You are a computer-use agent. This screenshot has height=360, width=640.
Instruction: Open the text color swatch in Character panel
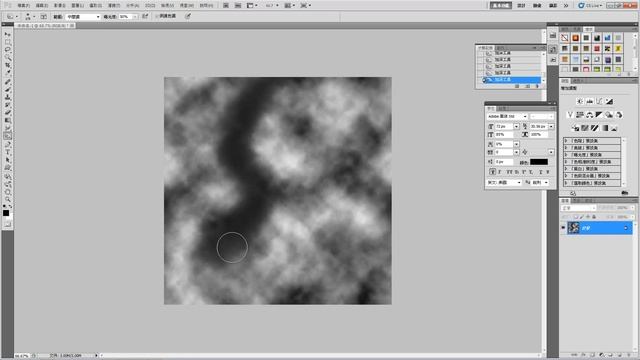pyautogui.click(x=539, y=162)
